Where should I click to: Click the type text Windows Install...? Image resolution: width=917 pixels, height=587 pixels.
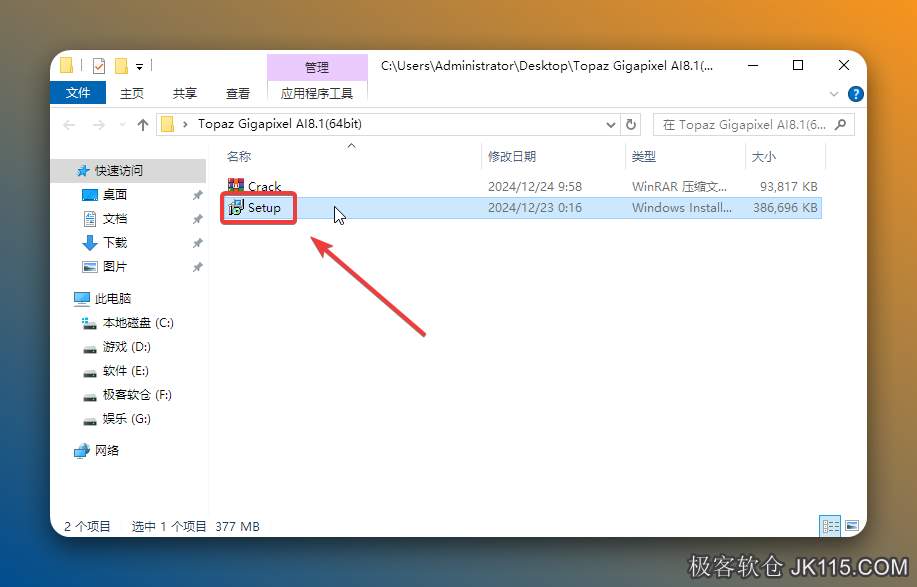point(681,208)
